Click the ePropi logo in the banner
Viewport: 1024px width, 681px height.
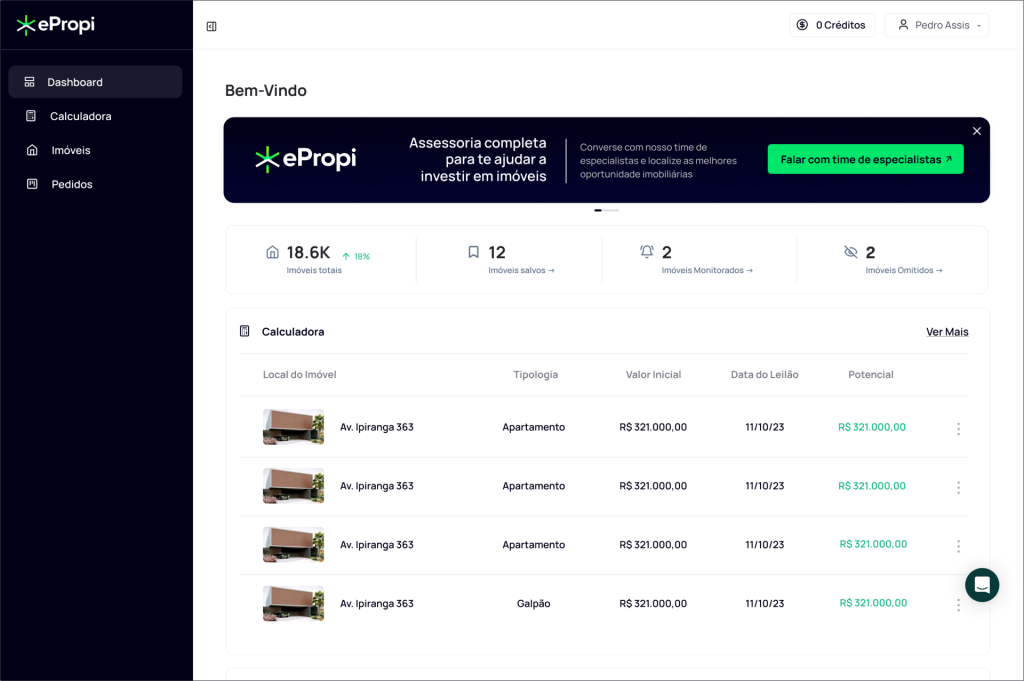(x=306, y=159)
